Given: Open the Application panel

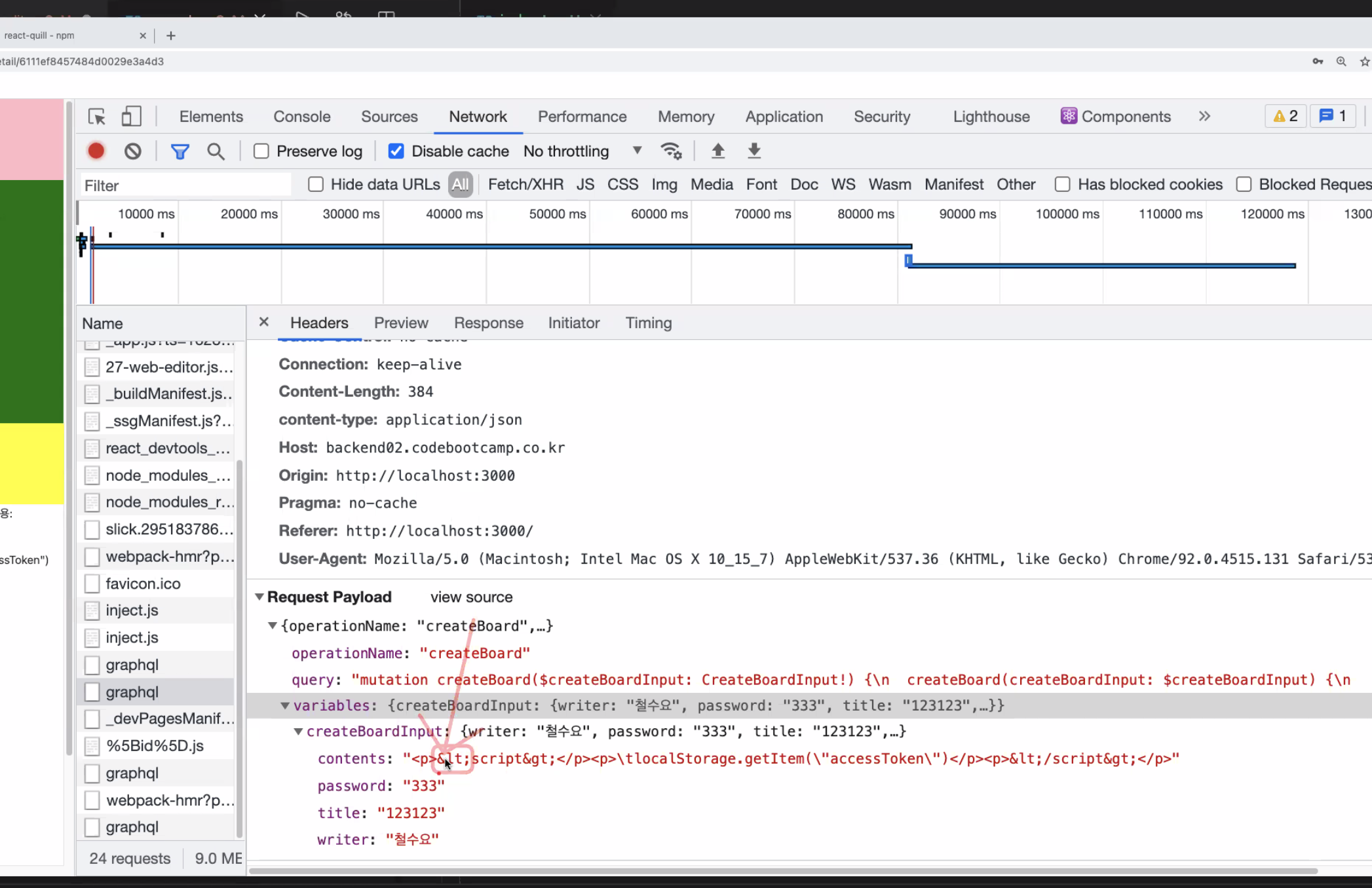Looking at the screenshot, I should pos(784,117).
